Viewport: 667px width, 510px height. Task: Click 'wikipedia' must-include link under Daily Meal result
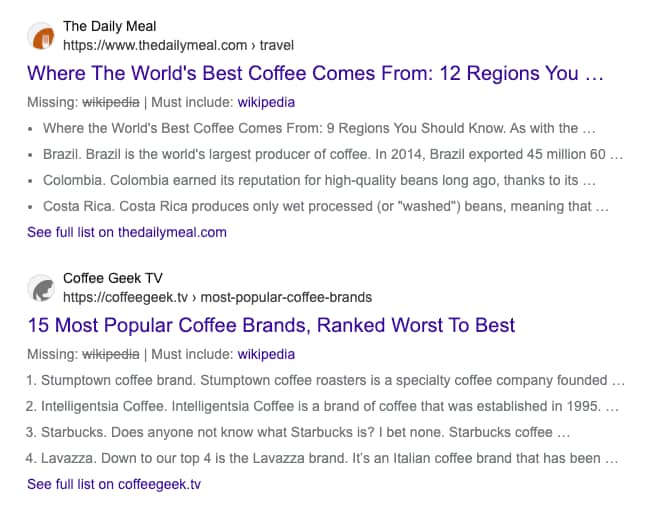pyautogui.click(x=267, y=102)
